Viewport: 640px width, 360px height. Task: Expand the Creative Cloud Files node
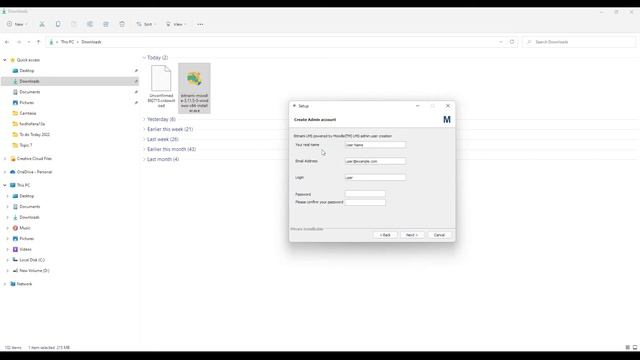pos(5,158)
